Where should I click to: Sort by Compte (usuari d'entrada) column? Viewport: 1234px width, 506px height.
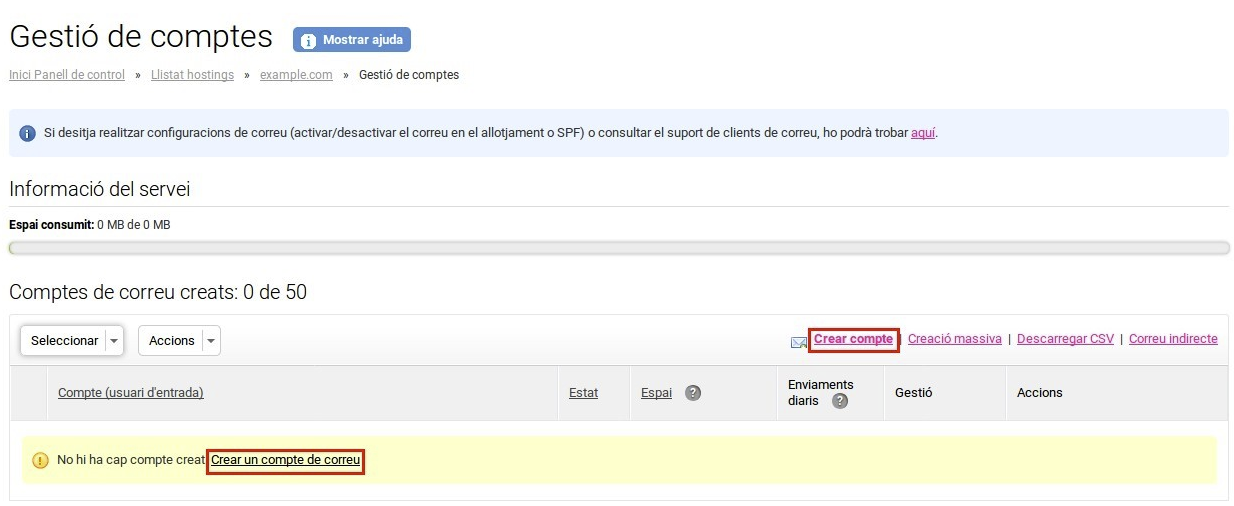point(131,393)
